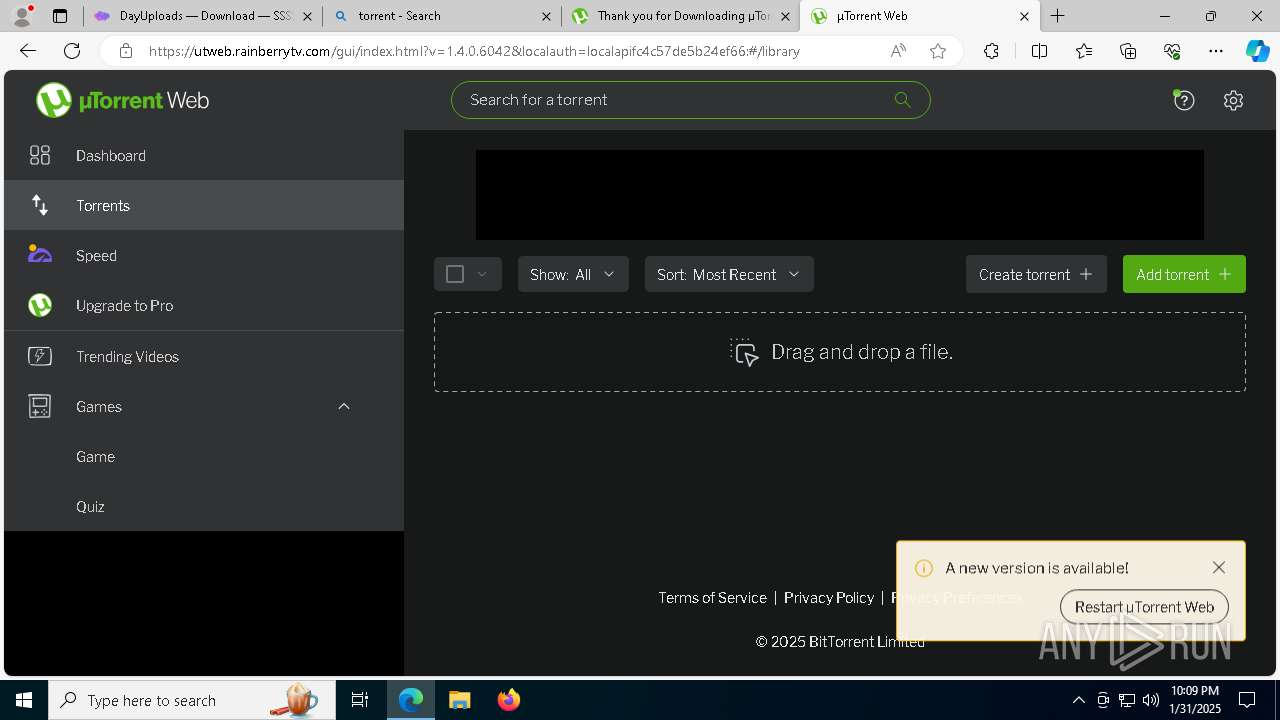The width and height of the screenshot is (1280, 720).
Task: Show hidden system tray icons
Action: point(1078,700)
